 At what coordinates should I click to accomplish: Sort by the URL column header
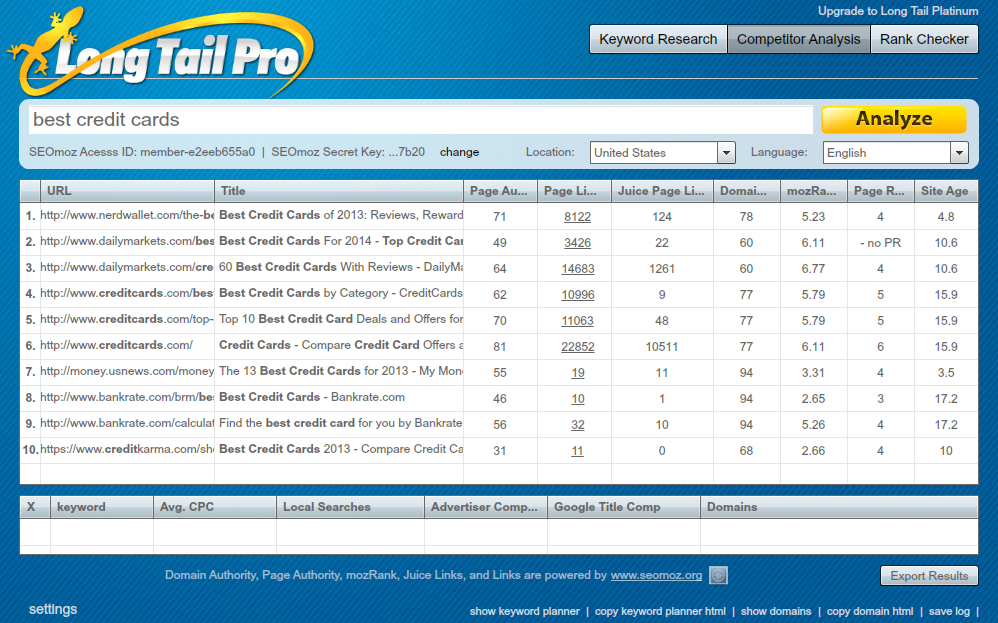coord(127,191)
